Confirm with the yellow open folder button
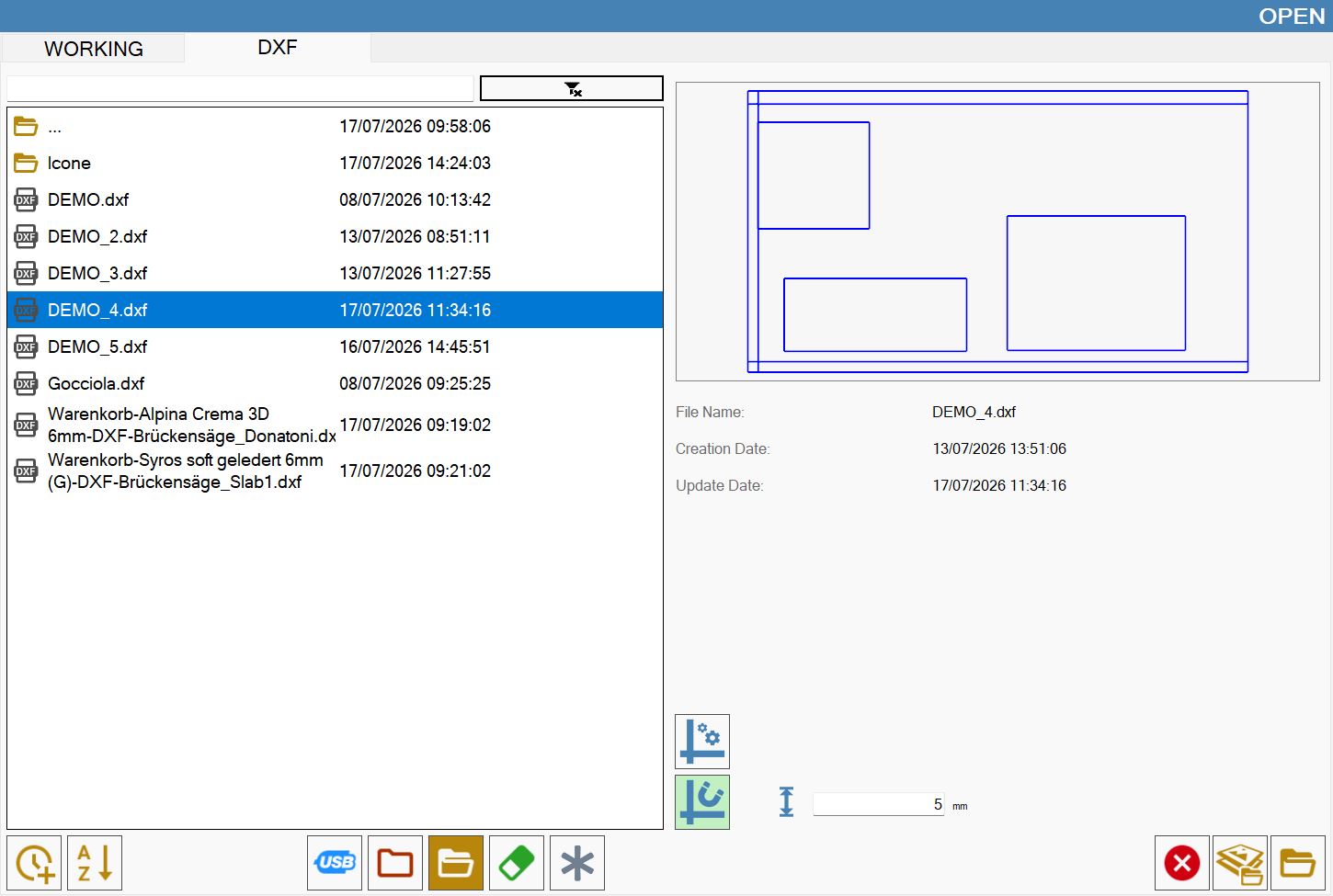This screenshot has height=896, width=1333. point(1298,863)
